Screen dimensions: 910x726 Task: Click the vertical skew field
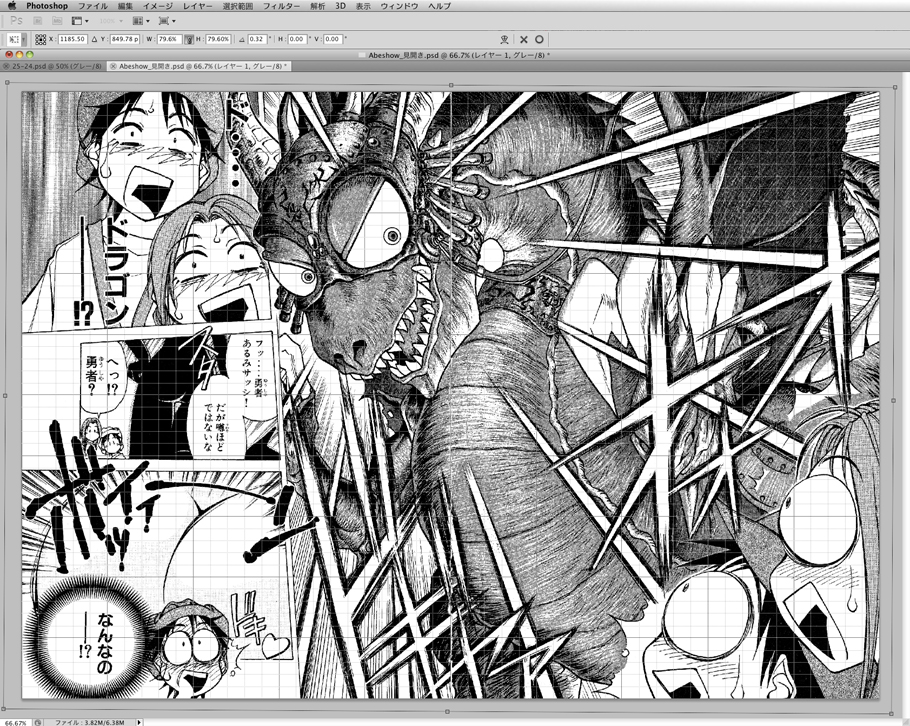click(x=333, y=39)
